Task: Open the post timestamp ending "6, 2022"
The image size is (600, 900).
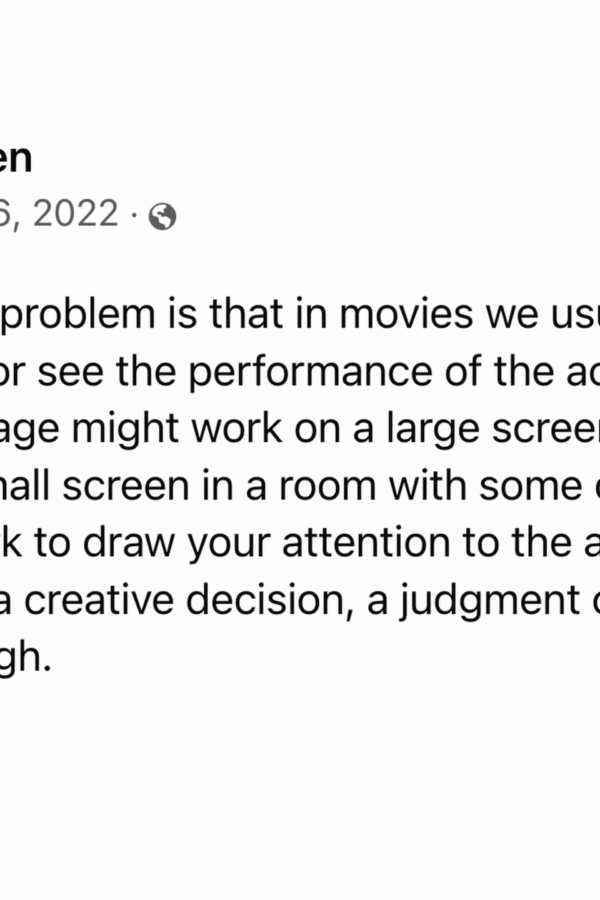Action: pos(59,214)
